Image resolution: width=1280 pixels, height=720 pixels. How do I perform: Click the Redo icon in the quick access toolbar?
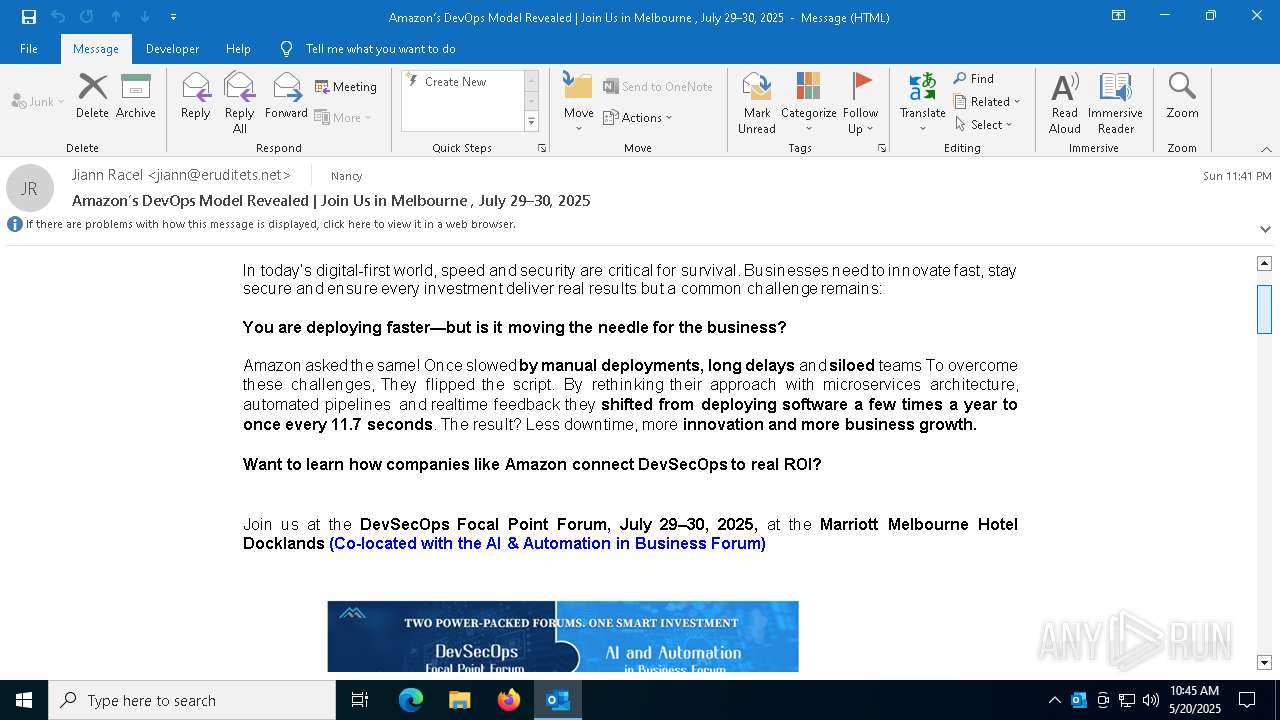pyautogui.click(x=87, y=17)
